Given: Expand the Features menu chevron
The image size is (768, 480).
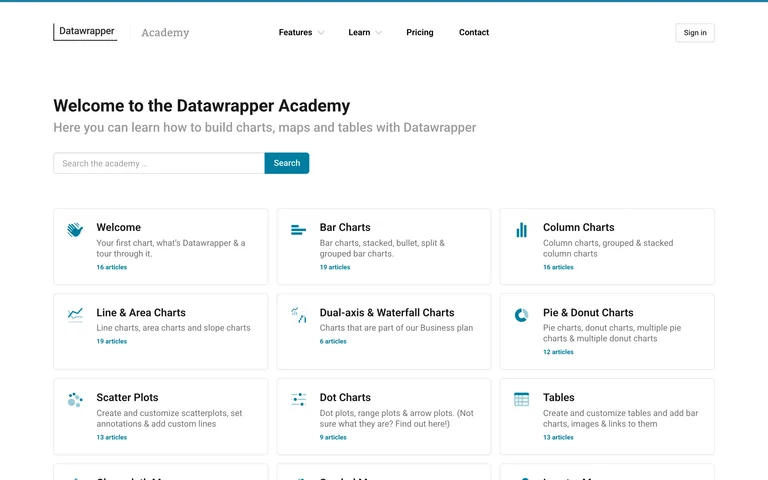Looking at the screenshot, I should click(x=321, y=33).
